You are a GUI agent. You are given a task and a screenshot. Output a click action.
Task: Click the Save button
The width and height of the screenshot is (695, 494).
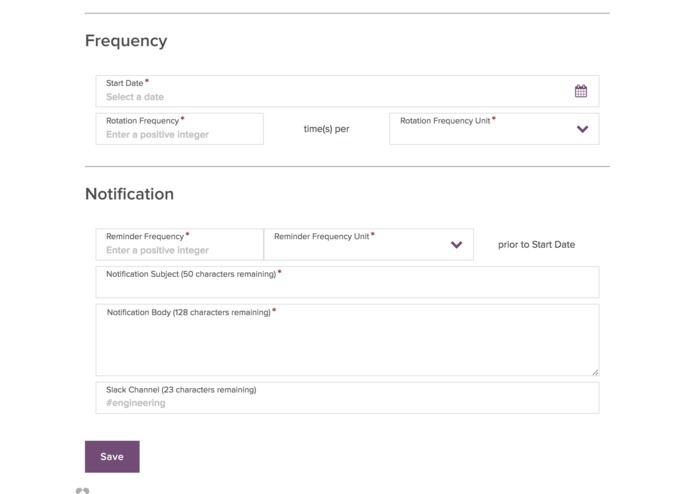click(112, 456)
